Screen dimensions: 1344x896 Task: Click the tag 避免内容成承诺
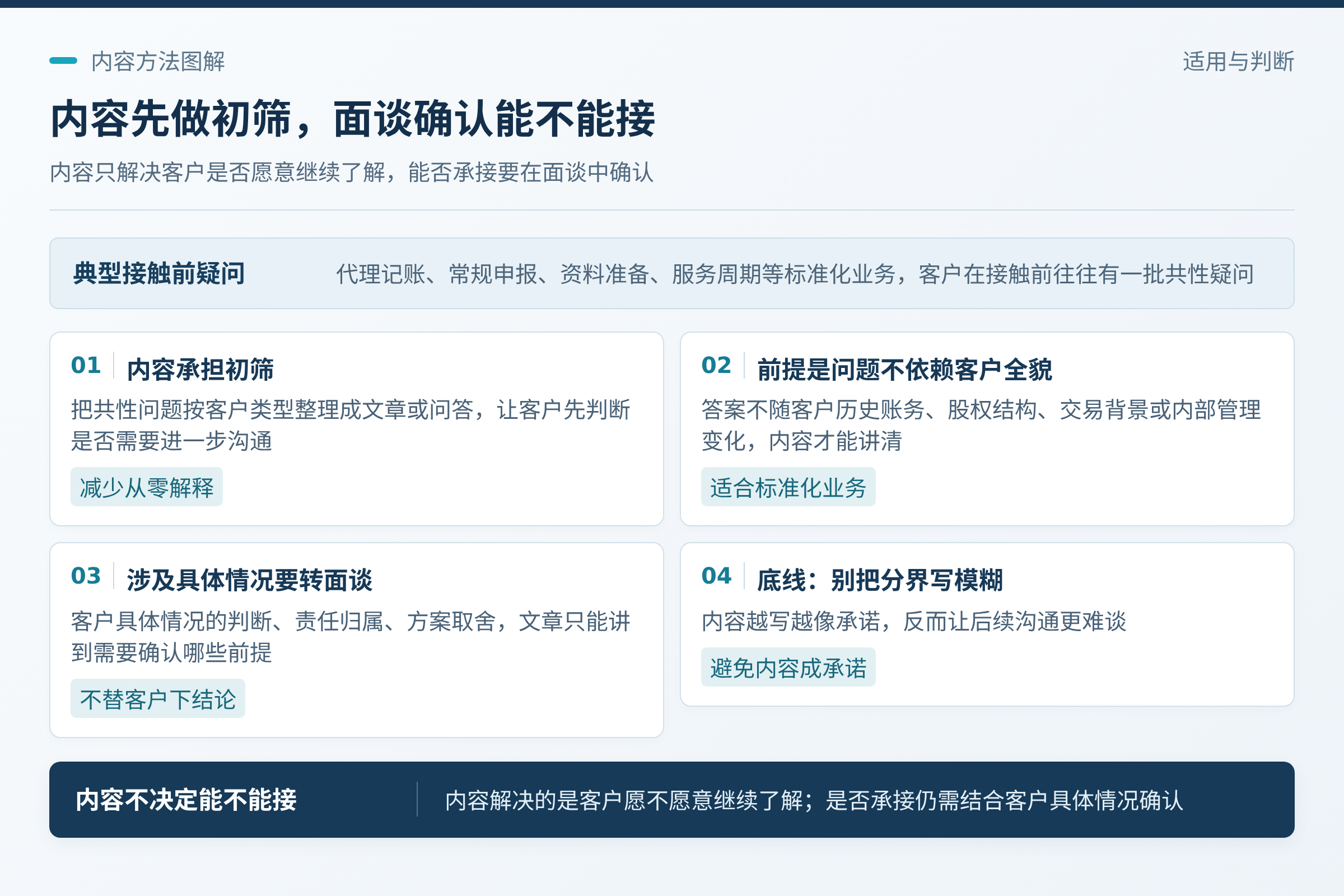[x=788, y=668]
